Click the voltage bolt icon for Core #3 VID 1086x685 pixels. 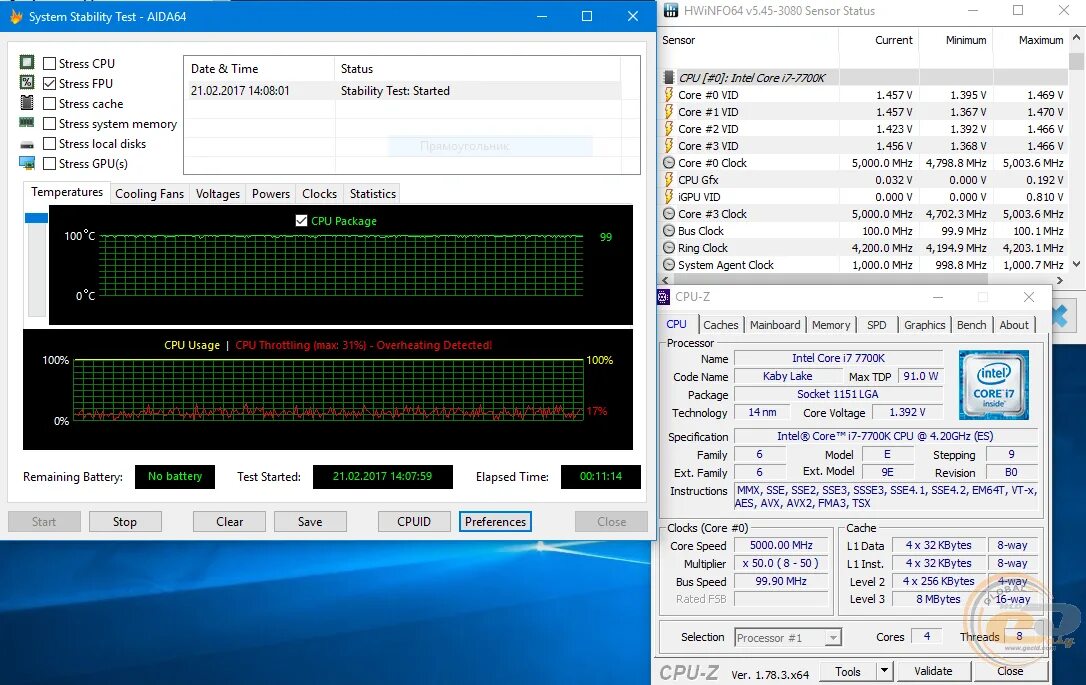pos(668,145)
